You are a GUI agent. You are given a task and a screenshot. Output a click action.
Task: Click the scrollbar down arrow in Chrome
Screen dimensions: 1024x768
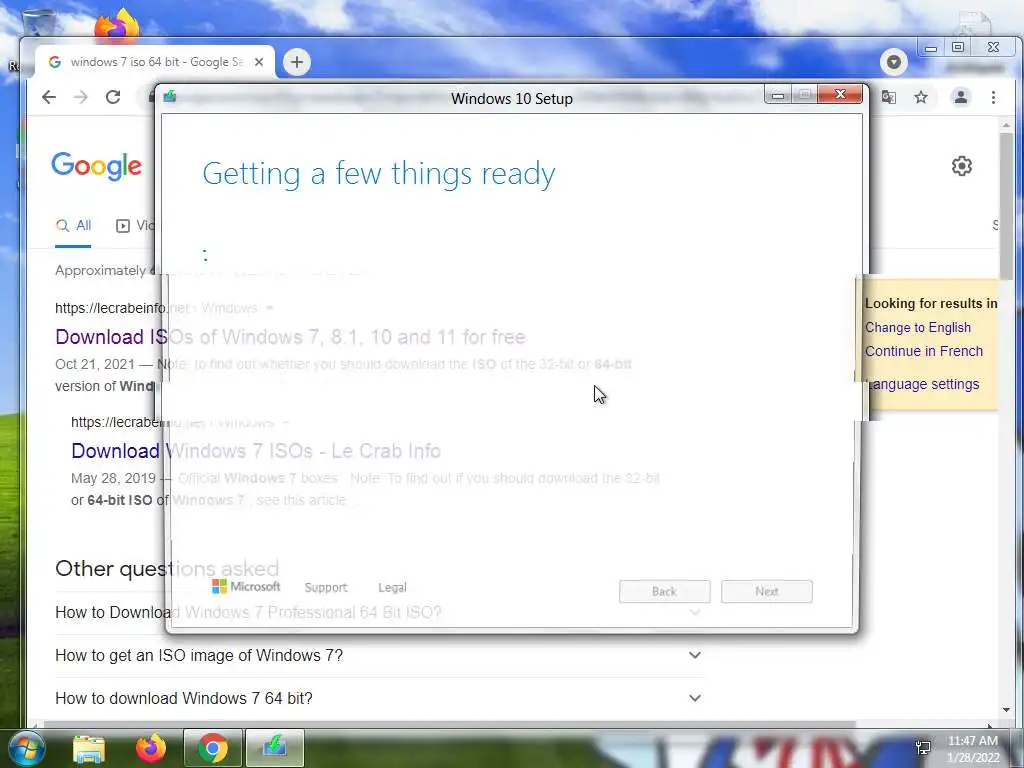1006,710
